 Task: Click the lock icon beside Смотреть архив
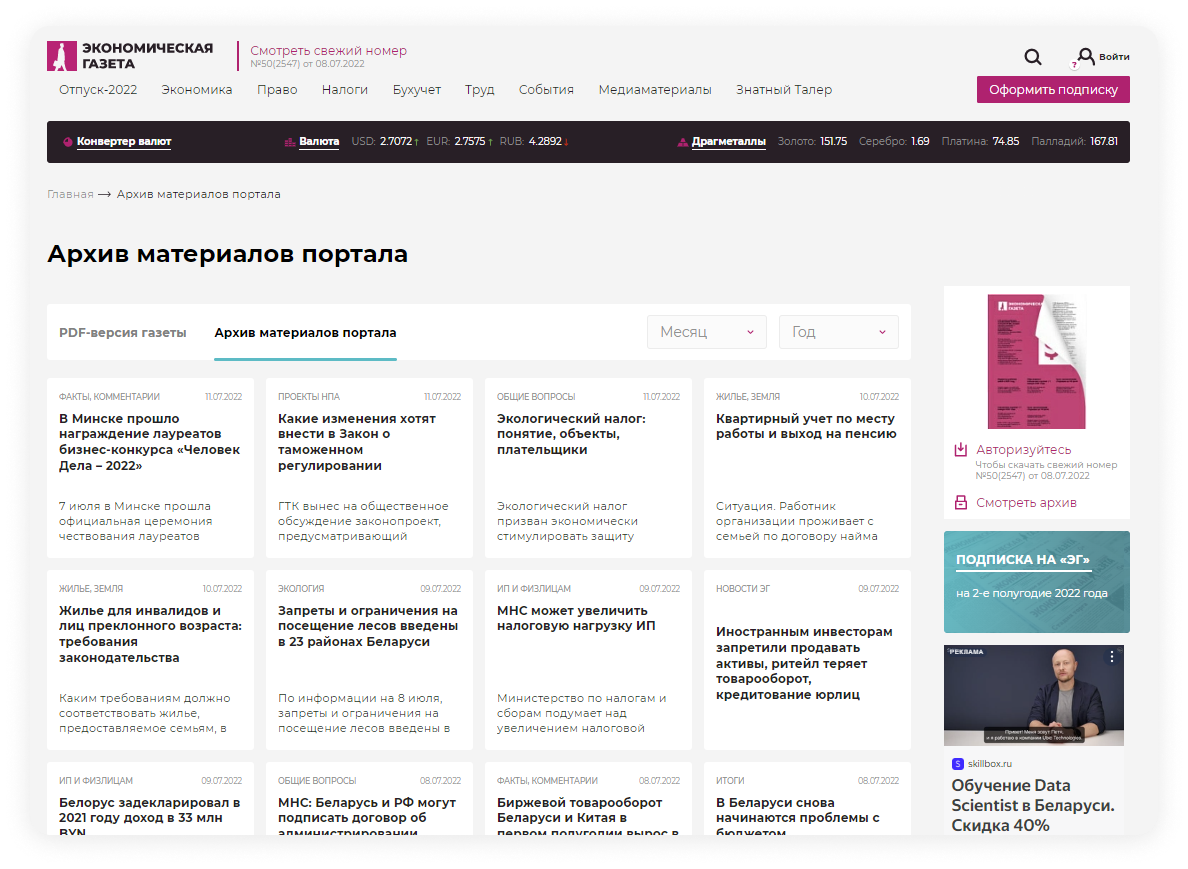960,503
